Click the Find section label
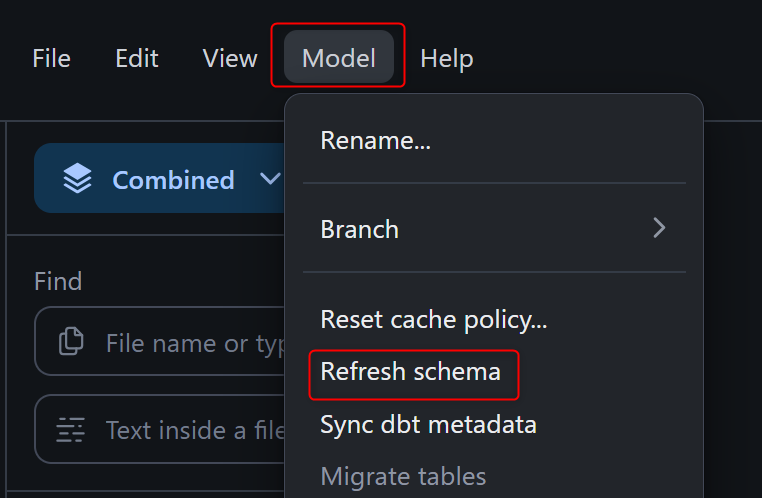 58,281
